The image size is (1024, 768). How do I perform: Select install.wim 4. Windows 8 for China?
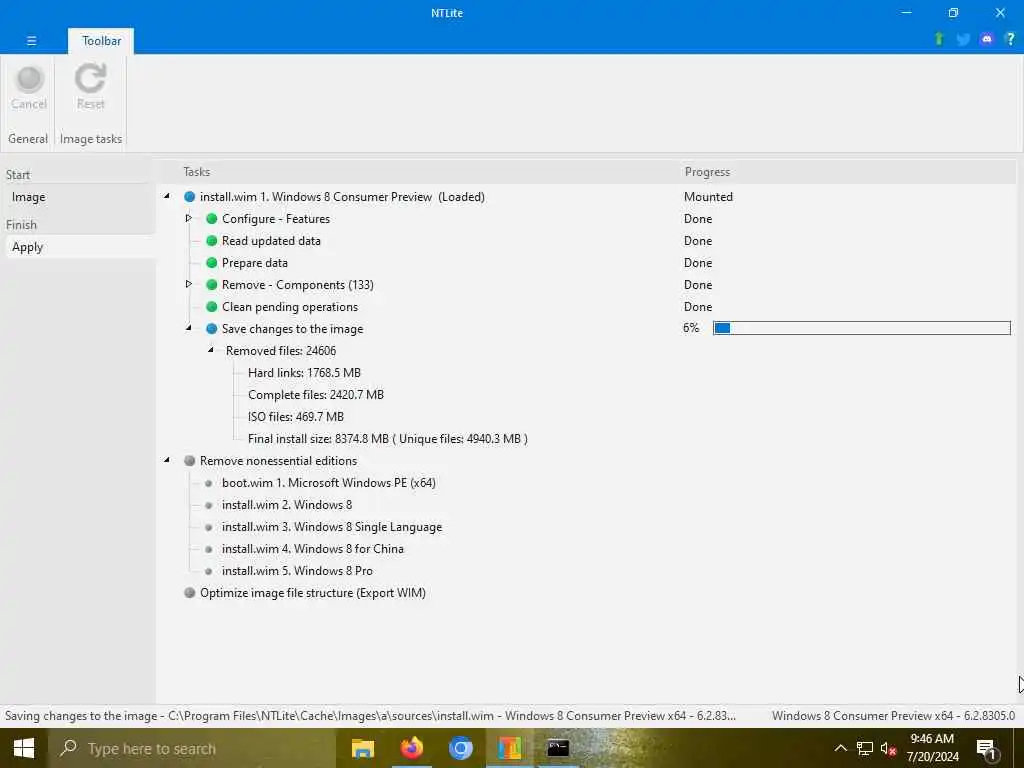[313, 549]
